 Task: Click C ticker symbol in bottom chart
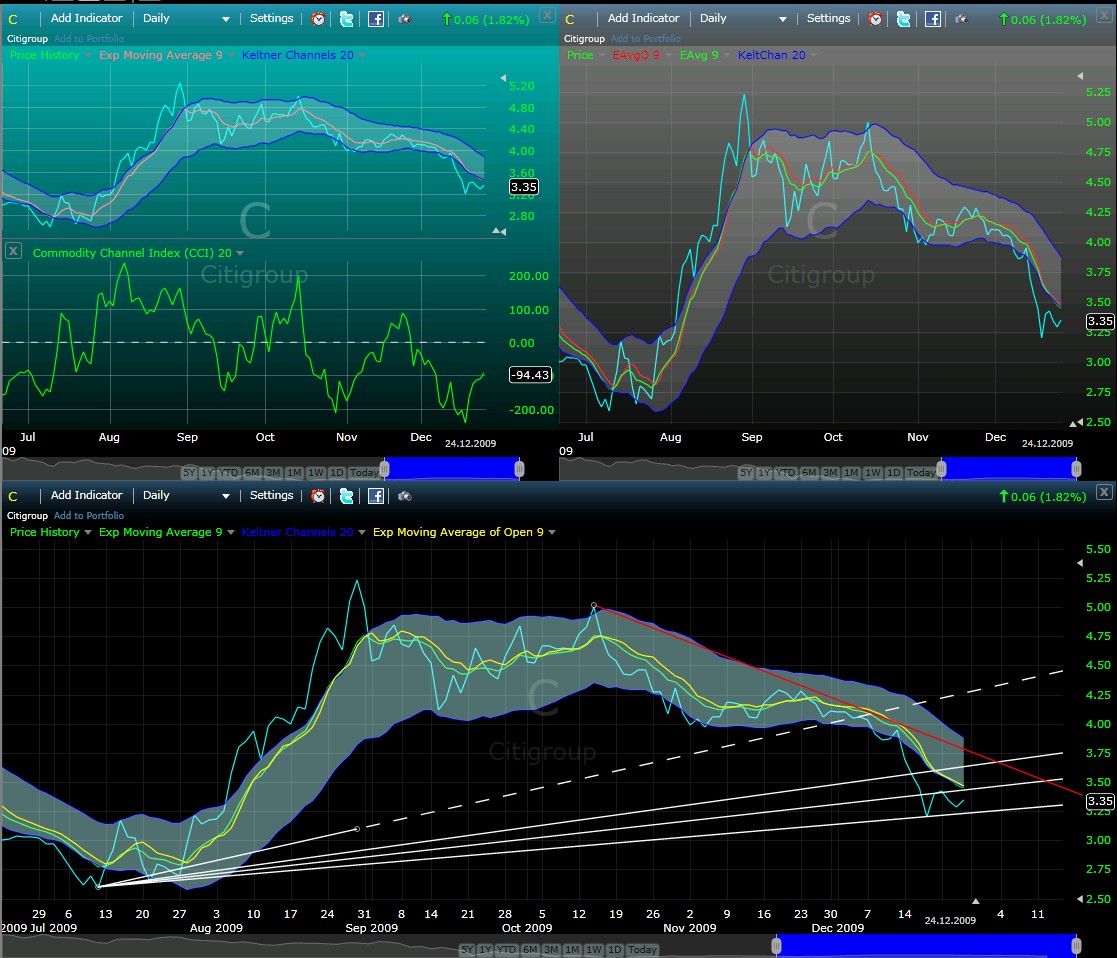13,496
